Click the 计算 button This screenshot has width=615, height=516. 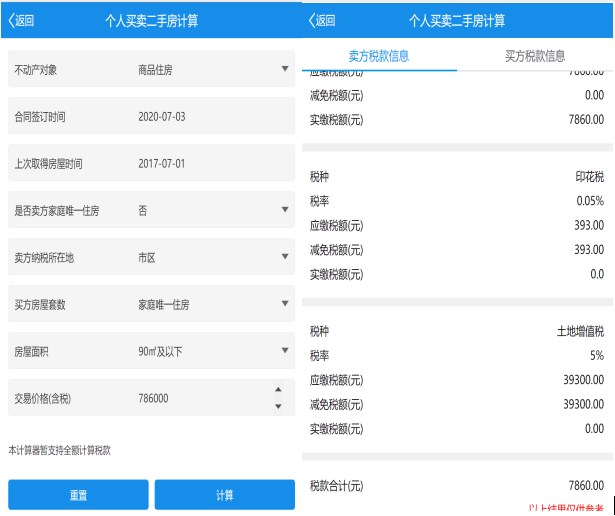[225, 495]
